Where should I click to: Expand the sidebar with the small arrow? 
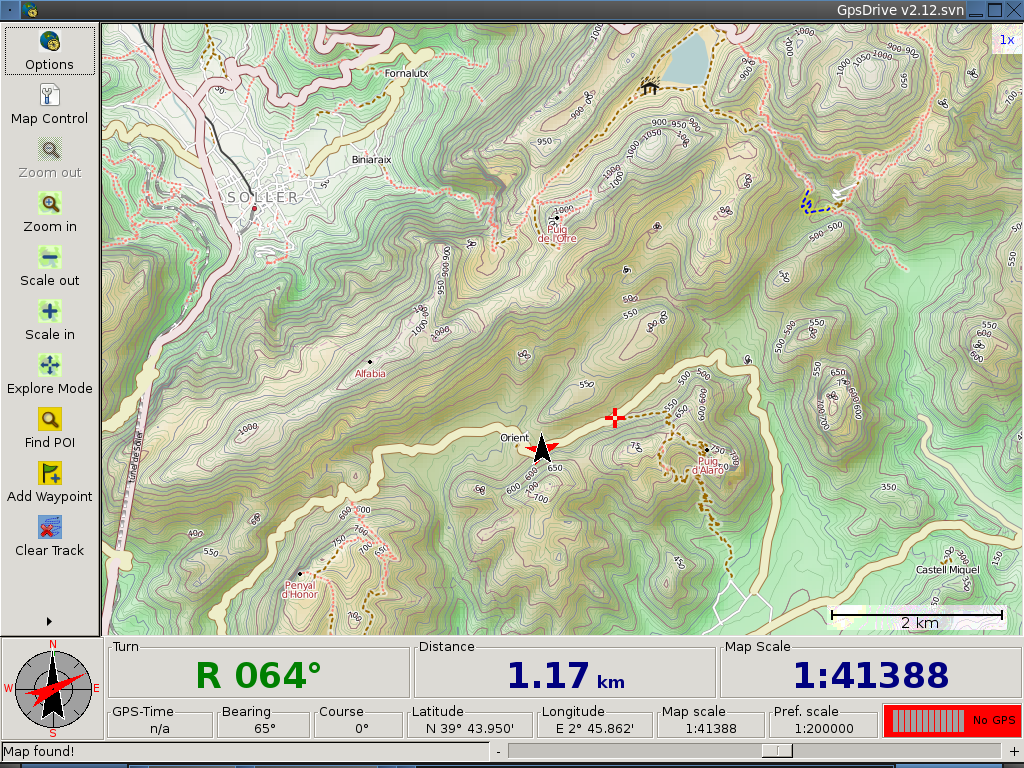coord(49,621)
